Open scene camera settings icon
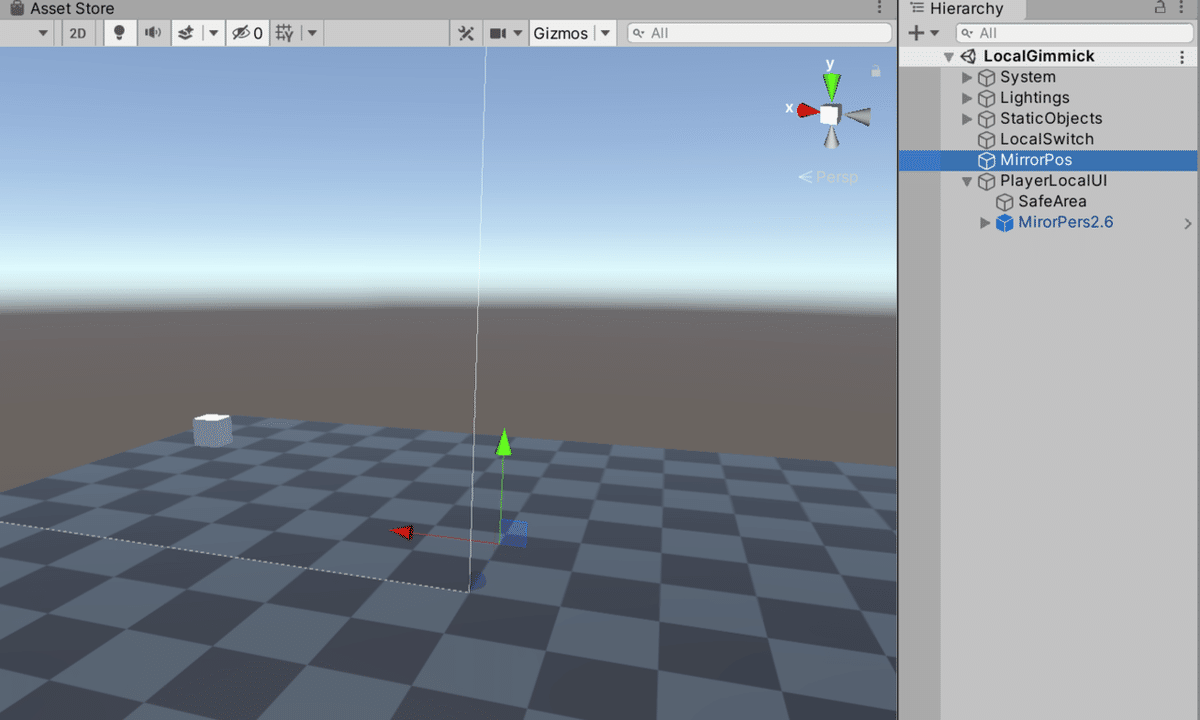 pos(498,33)
